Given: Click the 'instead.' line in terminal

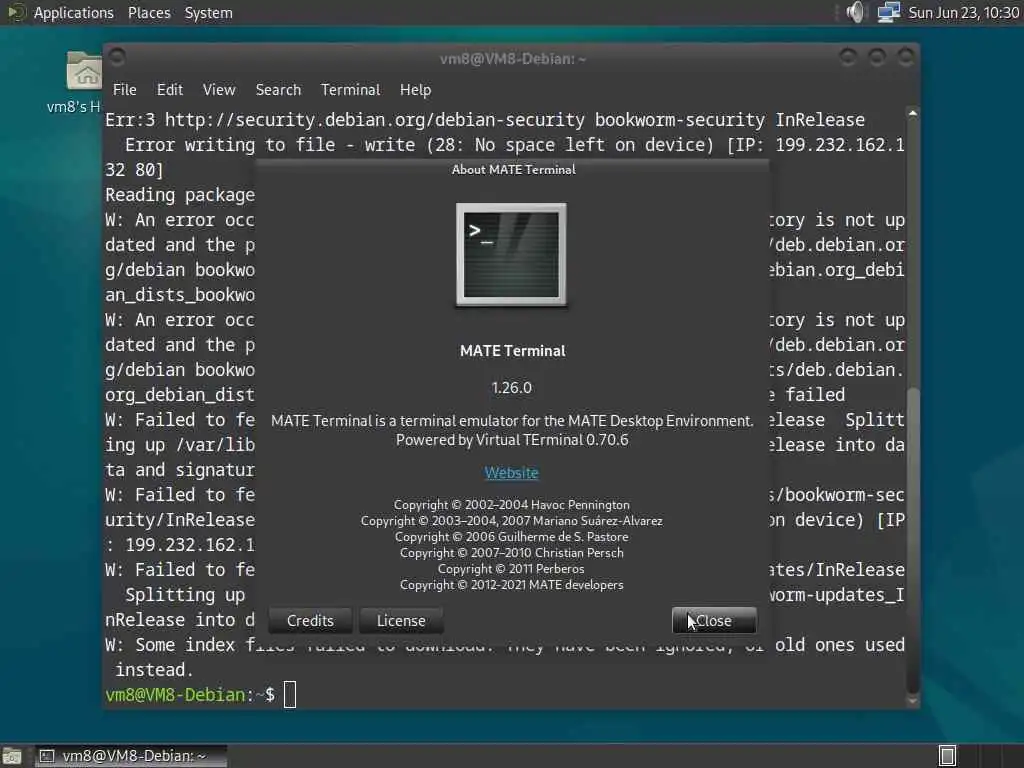Looking at the screenshot, I should tap(154, 669).
